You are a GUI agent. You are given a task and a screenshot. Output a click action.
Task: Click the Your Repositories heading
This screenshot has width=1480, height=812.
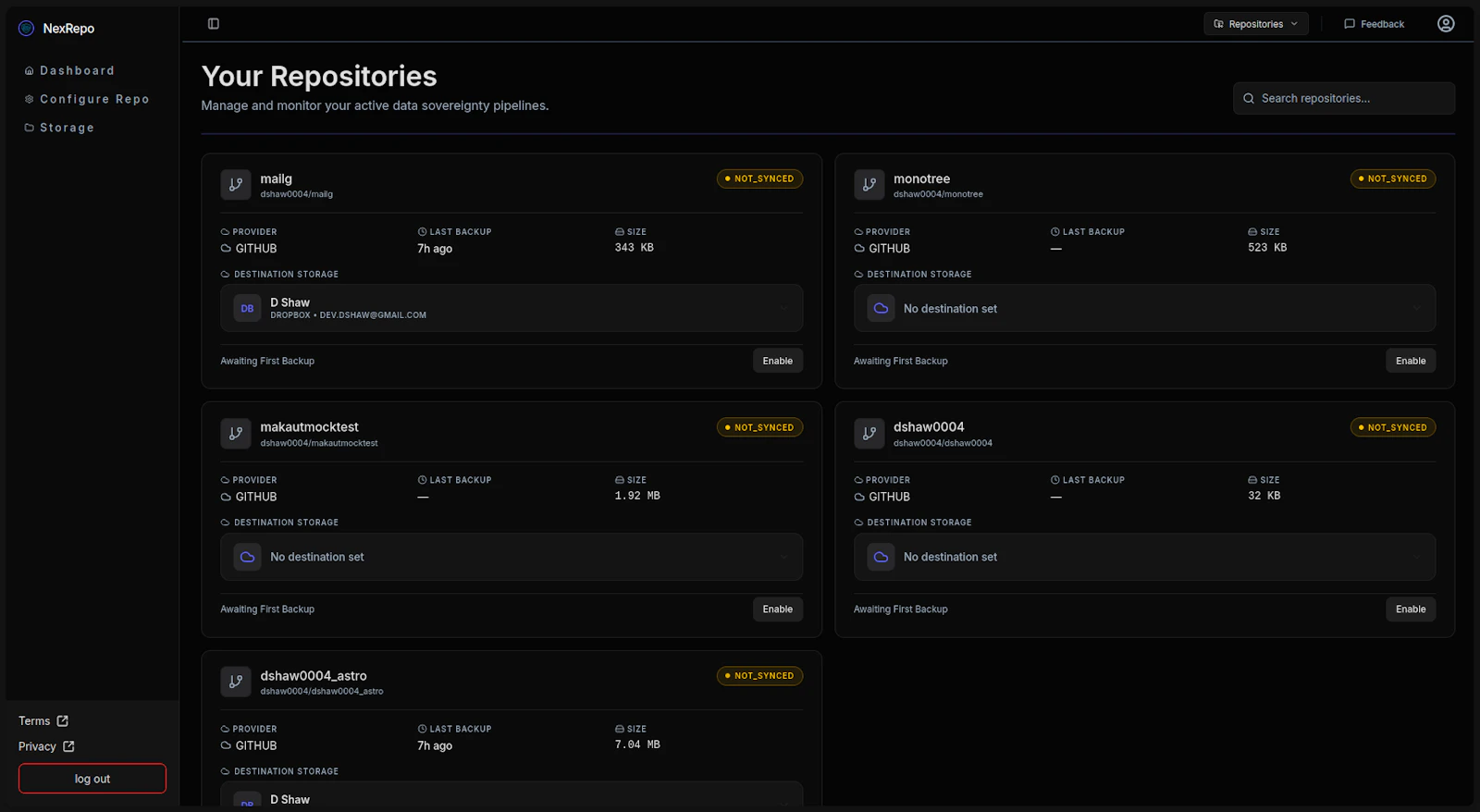coord(319,76)
